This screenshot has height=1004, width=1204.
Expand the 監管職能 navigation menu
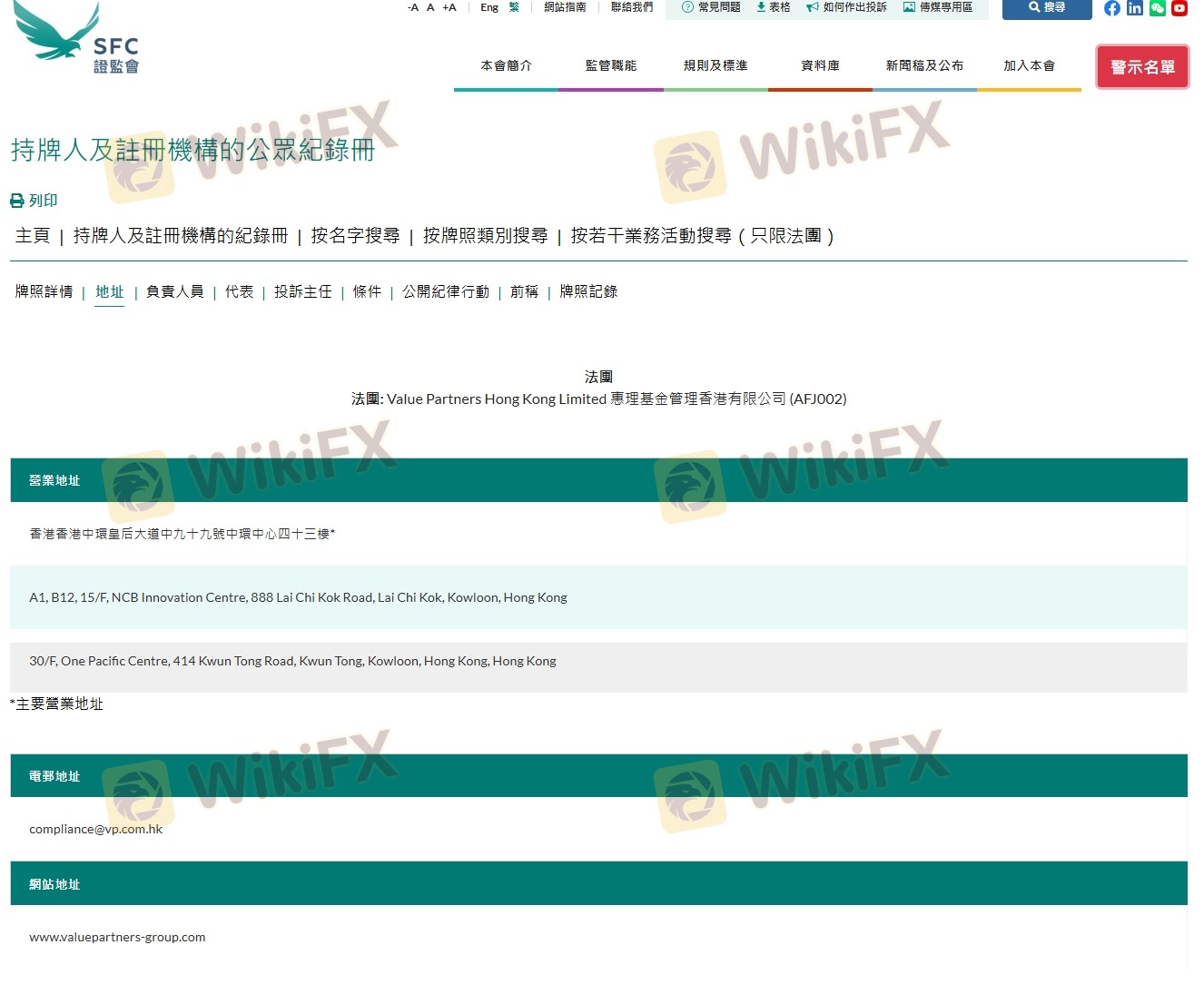tap(610, 65)
